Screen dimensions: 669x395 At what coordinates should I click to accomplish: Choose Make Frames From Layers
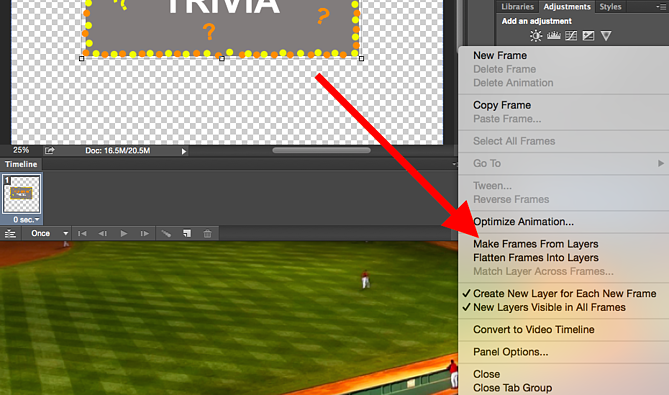[x=535, y=244]
